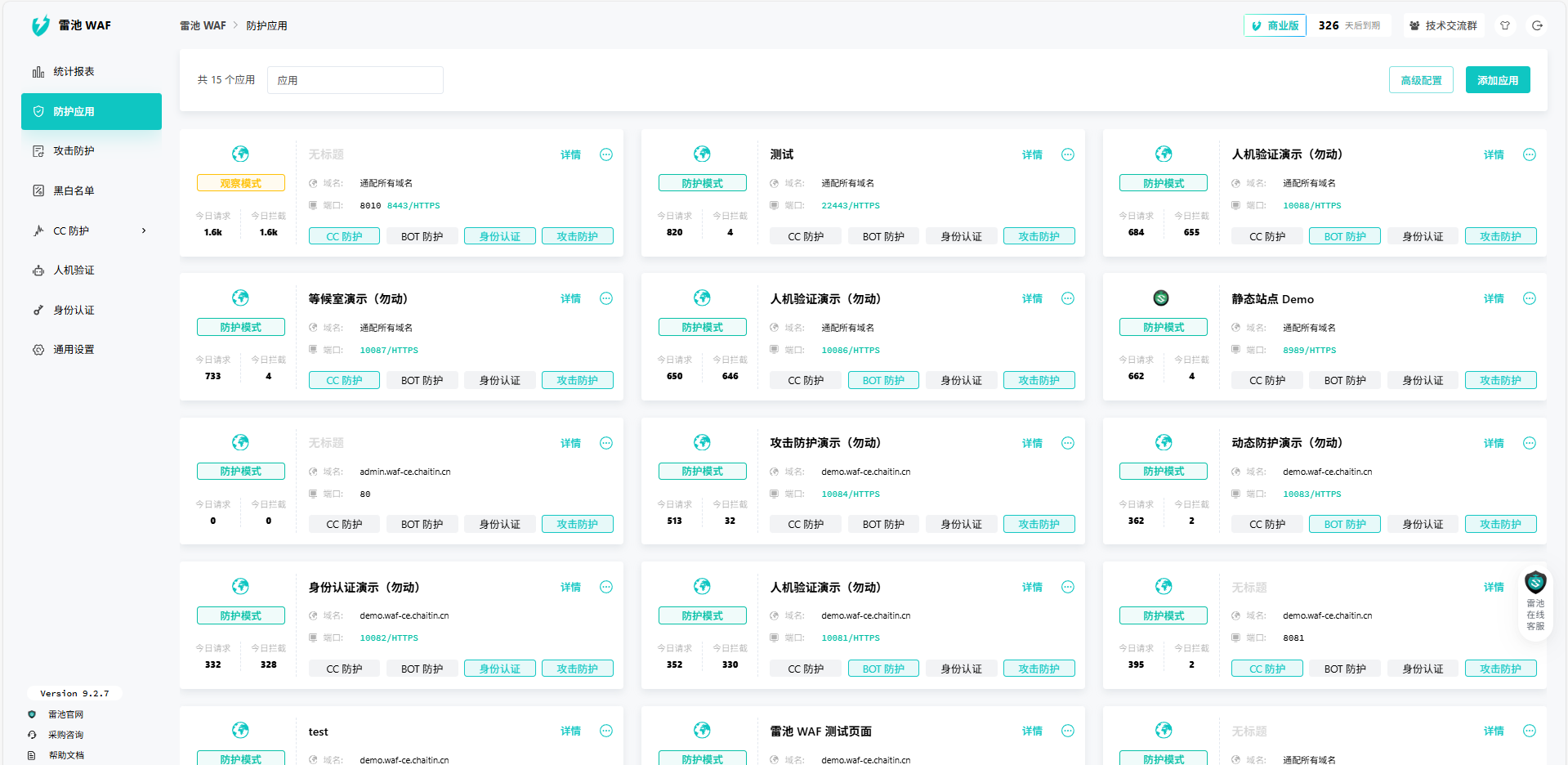Image resolution: width=1568 pixels, height=765 pixels.
Task: Open the 黑白名单 sidebar section
Action: [73, 190]
